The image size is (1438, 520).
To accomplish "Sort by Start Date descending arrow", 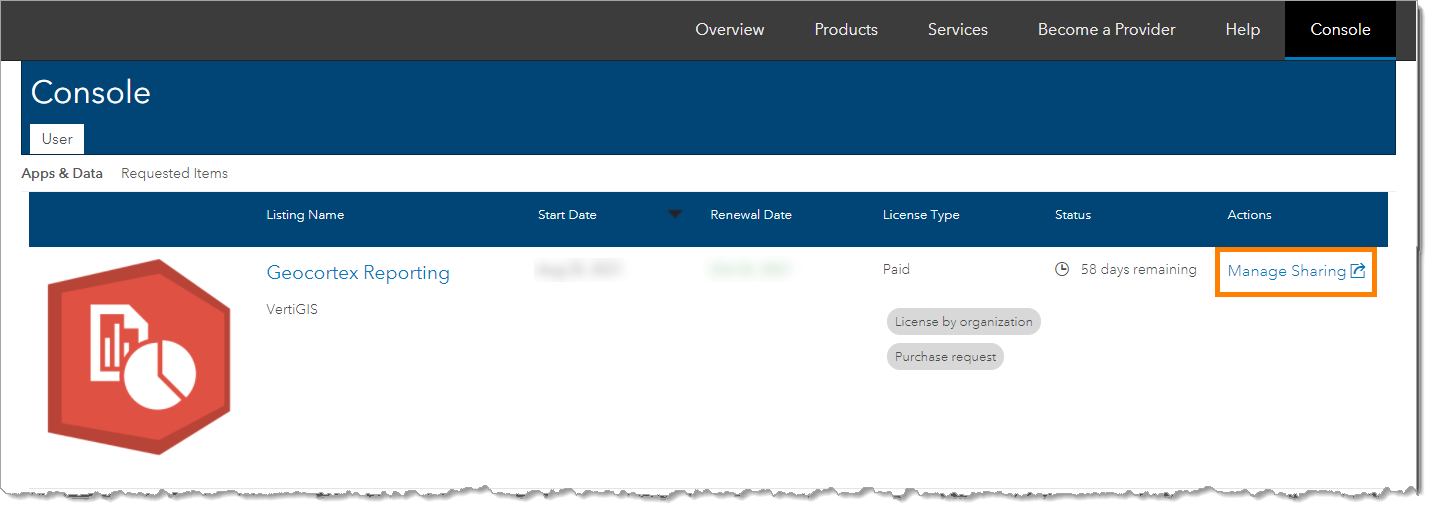I will tap(675, 214).
